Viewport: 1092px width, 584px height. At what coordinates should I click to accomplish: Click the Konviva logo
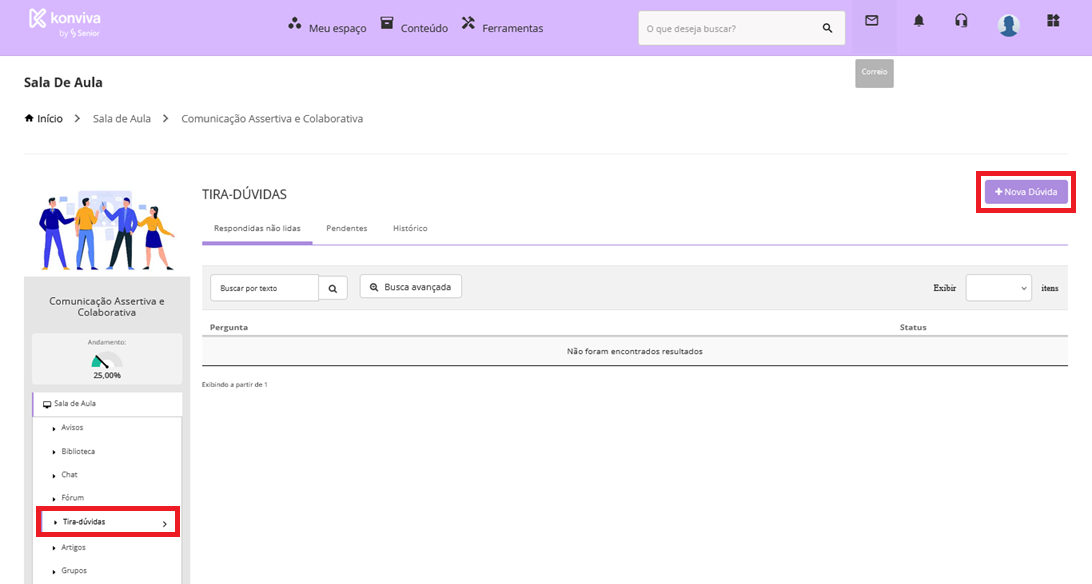[x=65, y=23]
